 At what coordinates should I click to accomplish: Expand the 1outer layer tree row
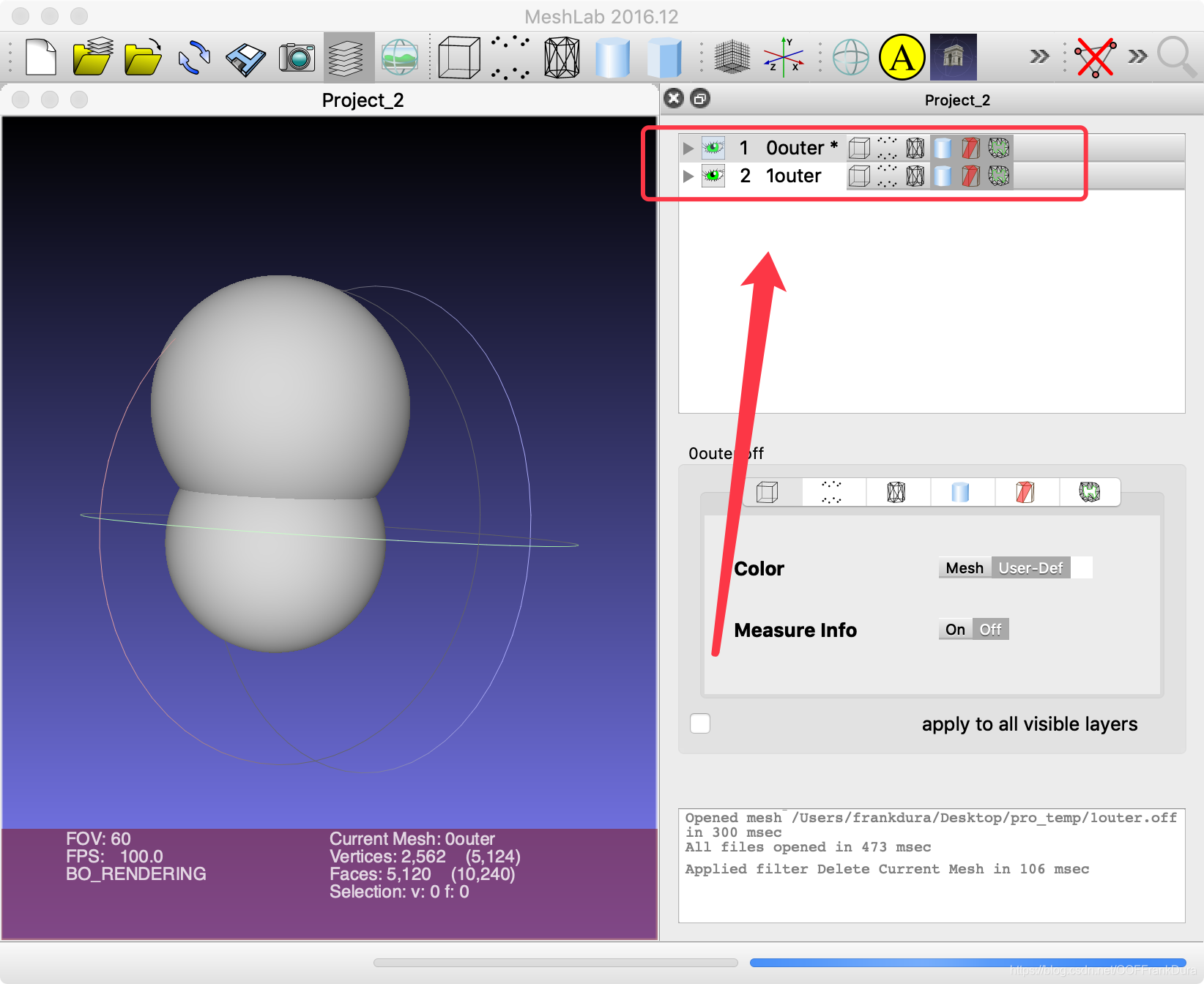[688, 176]
